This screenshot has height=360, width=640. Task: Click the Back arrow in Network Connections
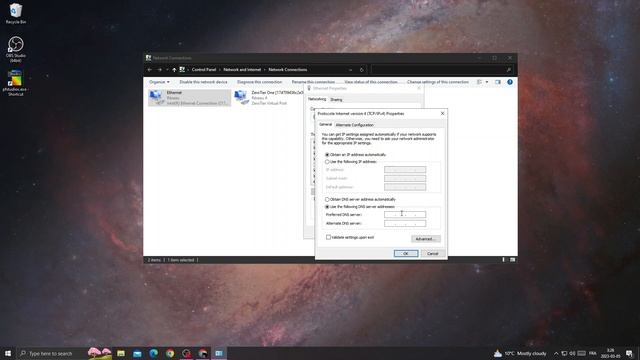click(150, 70)
